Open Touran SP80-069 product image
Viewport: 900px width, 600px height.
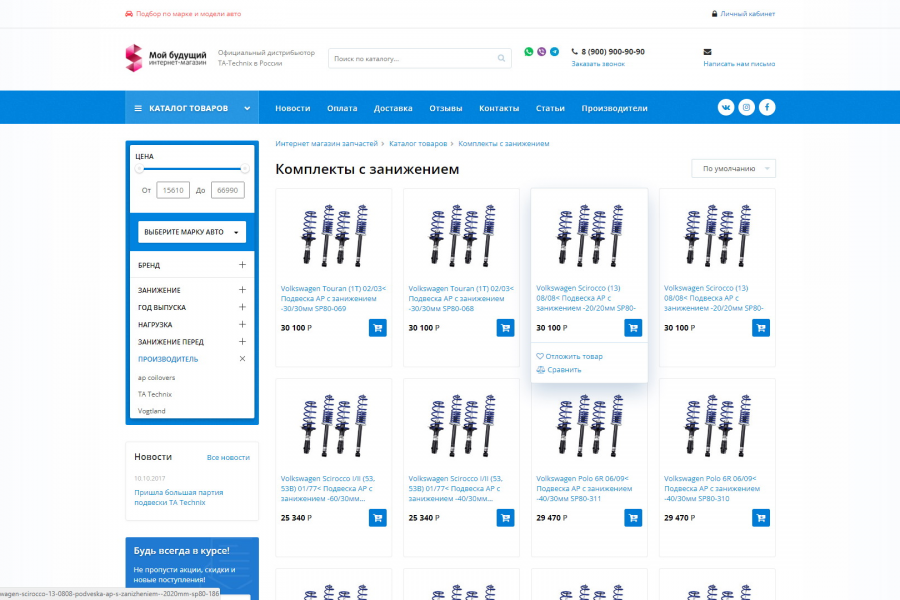click(334, 235)
